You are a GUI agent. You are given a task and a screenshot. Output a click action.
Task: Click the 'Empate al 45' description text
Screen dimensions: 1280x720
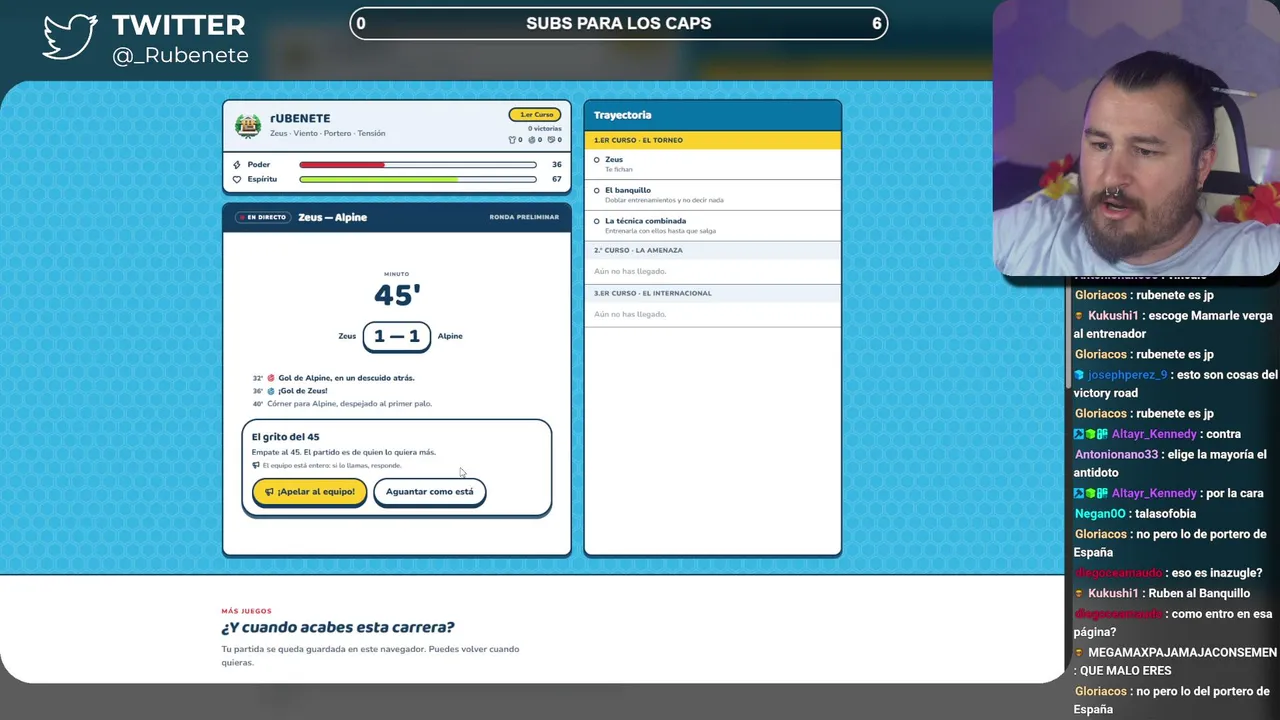tap(343, 452)
